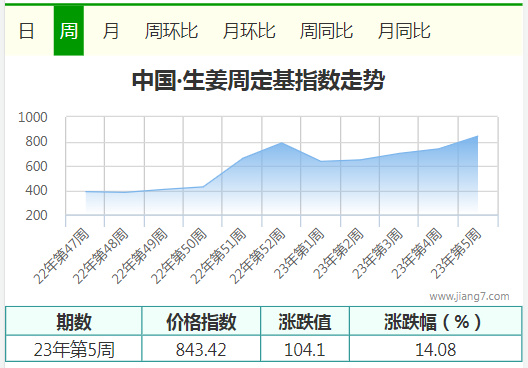
Task: Click the 23年第4周 axis label
Action: [x=417, y=254]
